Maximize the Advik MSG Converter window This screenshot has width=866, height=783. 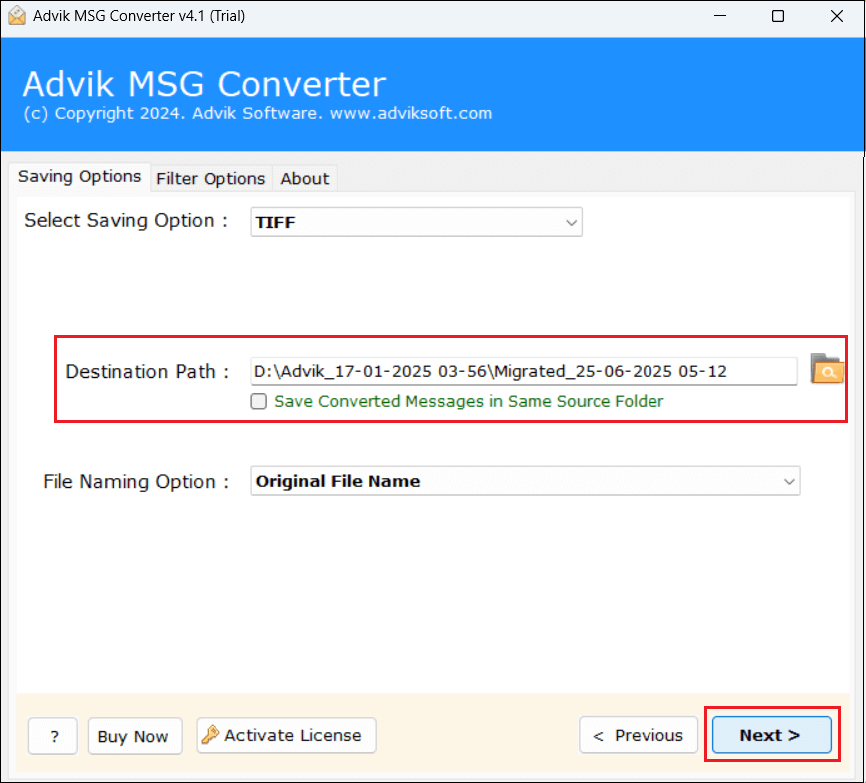pos(778,16)
